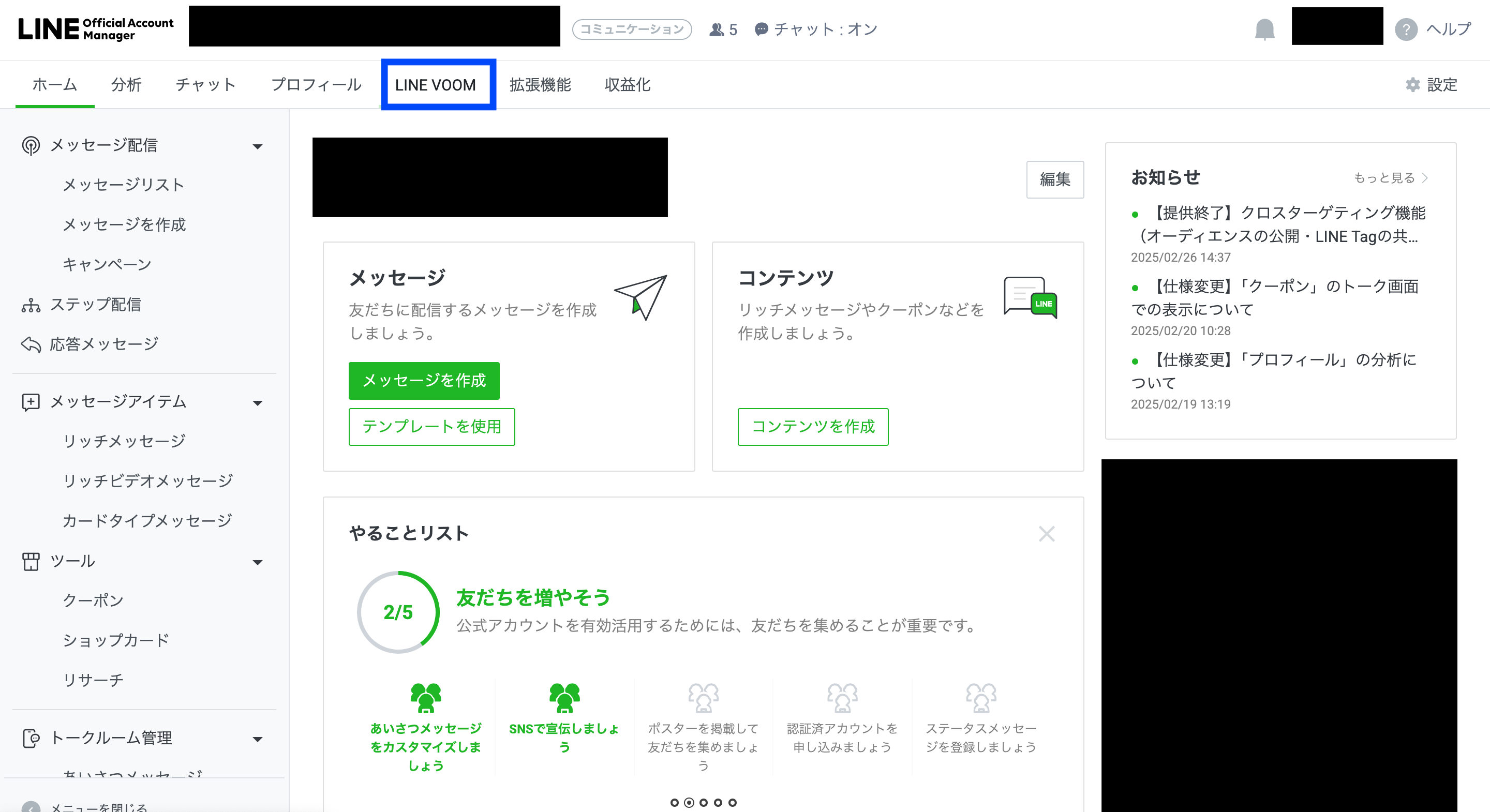
Task: Click the 2/5 circular progress indicator
Action: tap(398, 612)
